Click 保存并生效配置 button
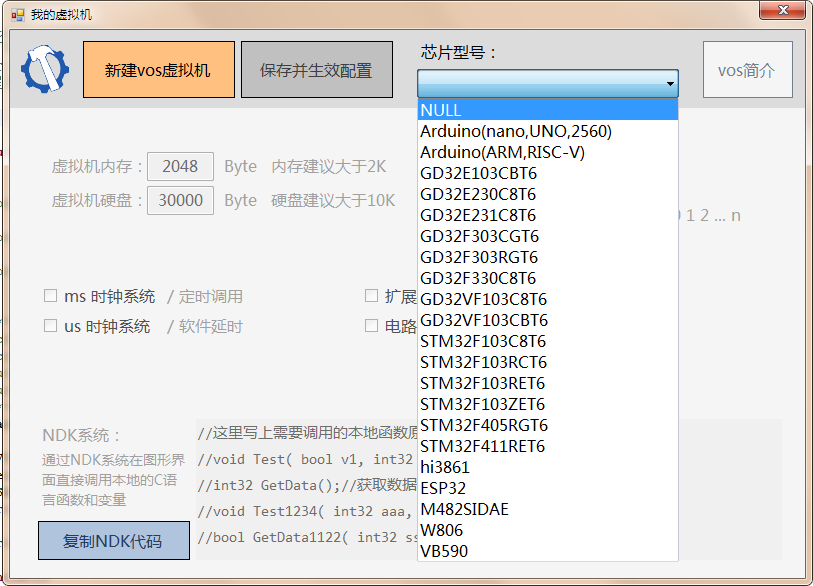The image size is (813, 586). [317, 69]
